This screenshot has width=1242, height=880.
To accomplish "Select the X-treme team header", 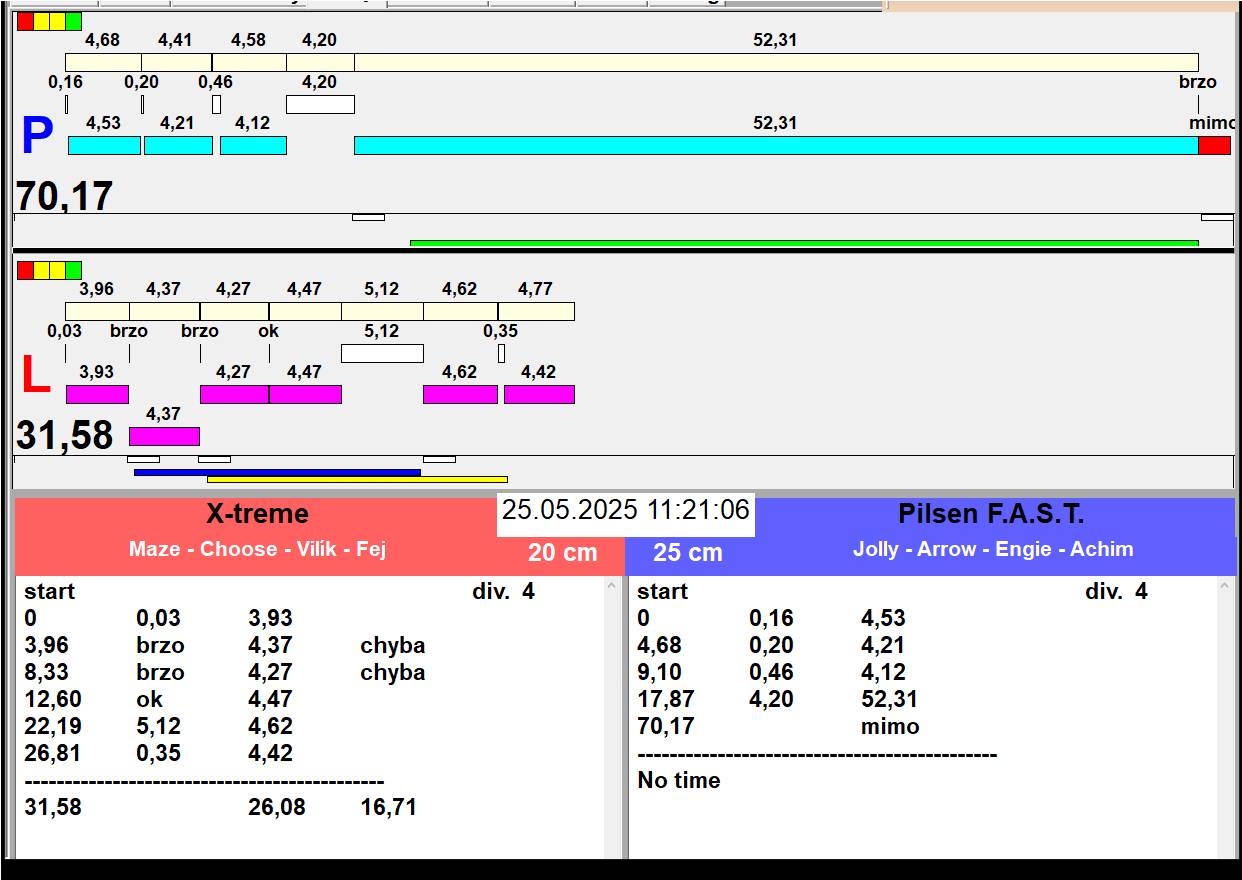I will click(x=257, y=514).
